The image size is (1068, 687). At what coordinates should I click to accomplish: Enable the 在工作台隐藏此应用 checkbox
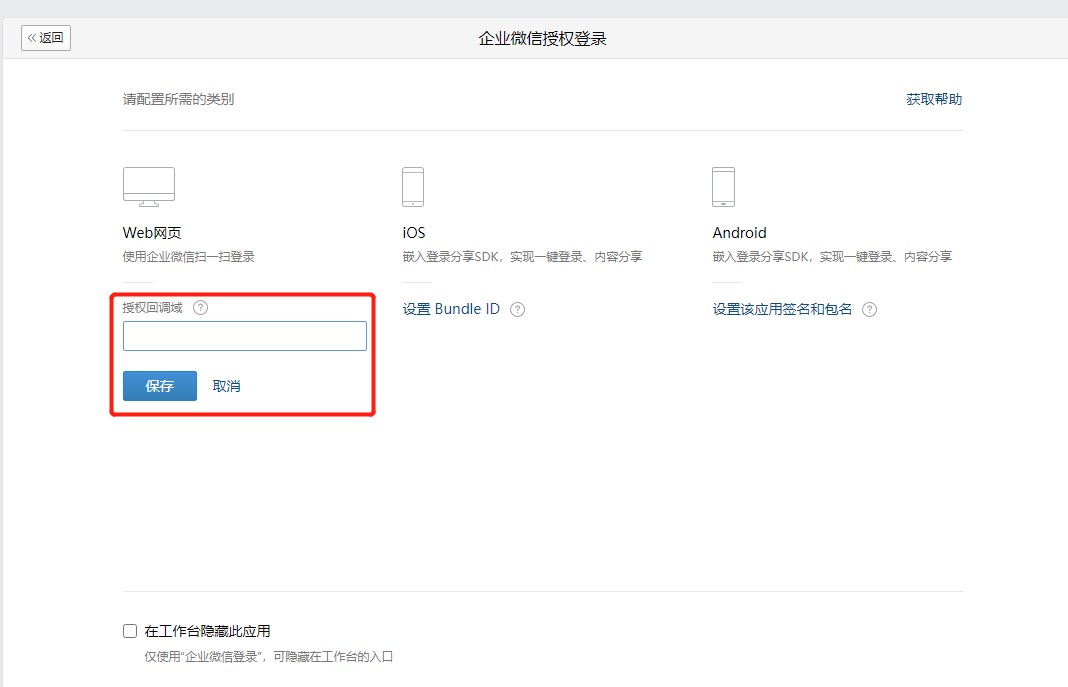[130, 631]
